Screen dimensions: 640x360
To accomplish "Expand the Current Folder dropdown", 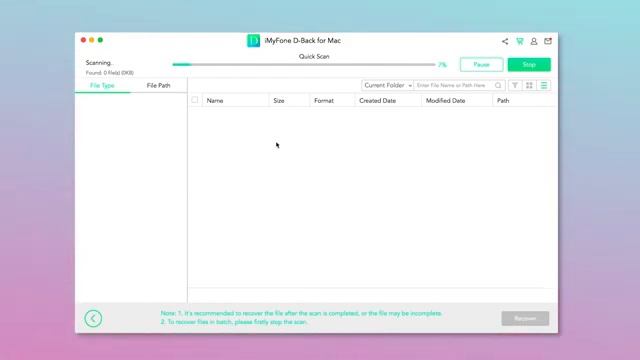I will pyautogui.click(x=387, y=85).
